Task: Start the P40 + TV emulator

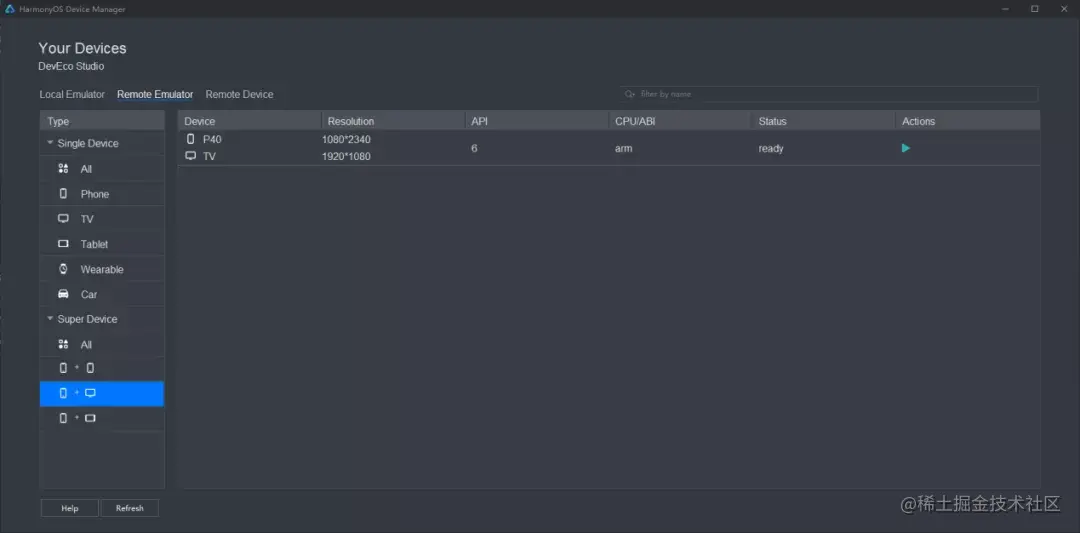Action: point(906,148)
